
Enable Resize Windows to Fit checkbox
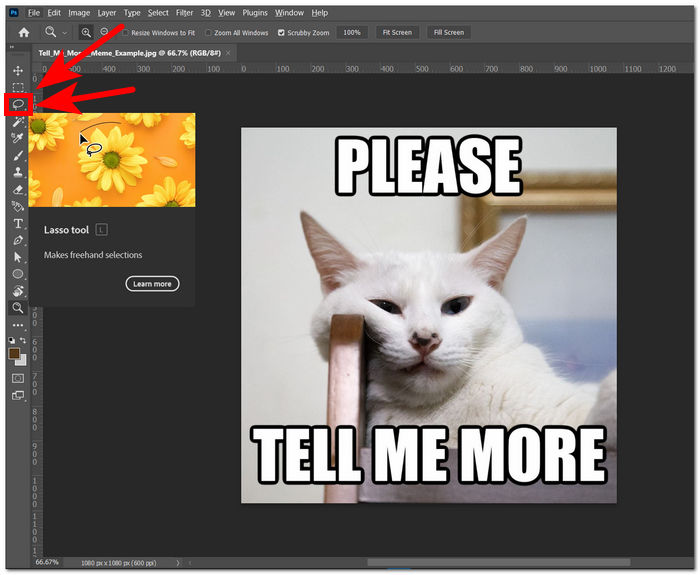click(x=125, y=33)
